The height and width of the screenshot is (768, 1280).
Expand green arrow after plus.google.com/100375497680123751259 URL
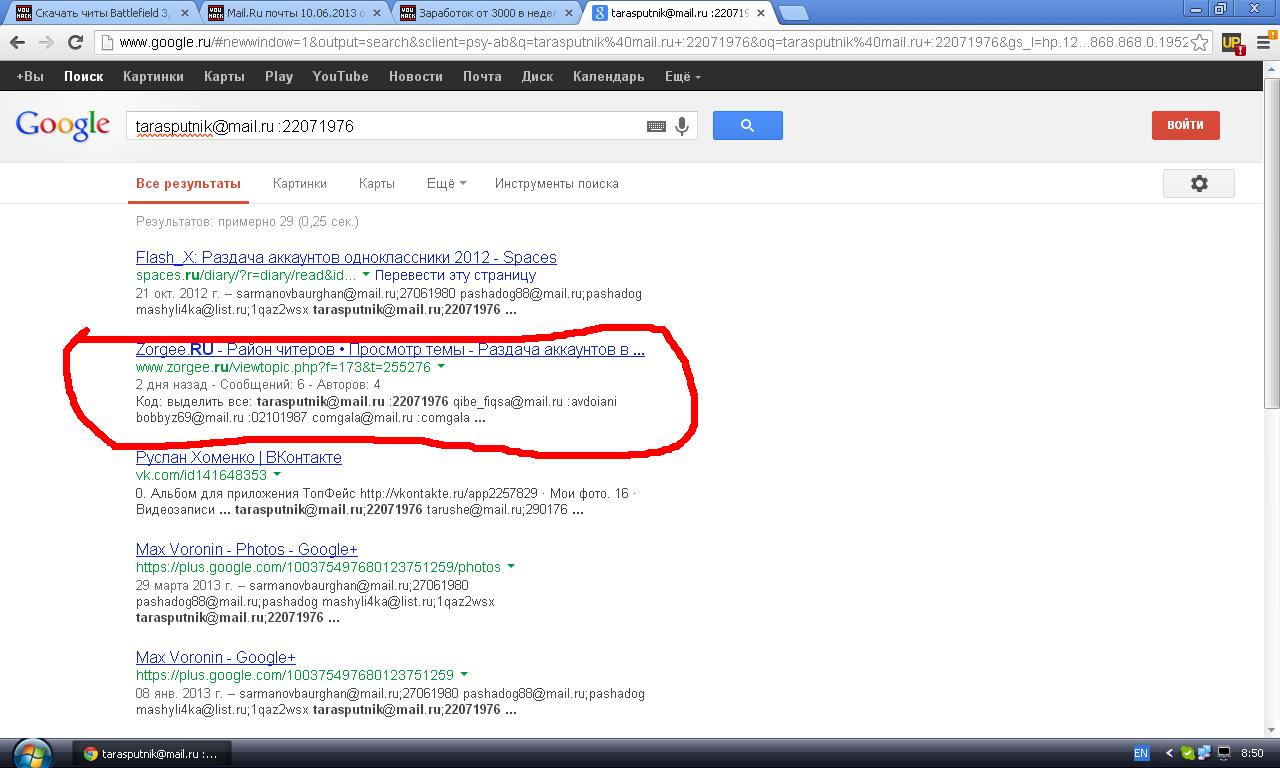(x=464, y=675)
